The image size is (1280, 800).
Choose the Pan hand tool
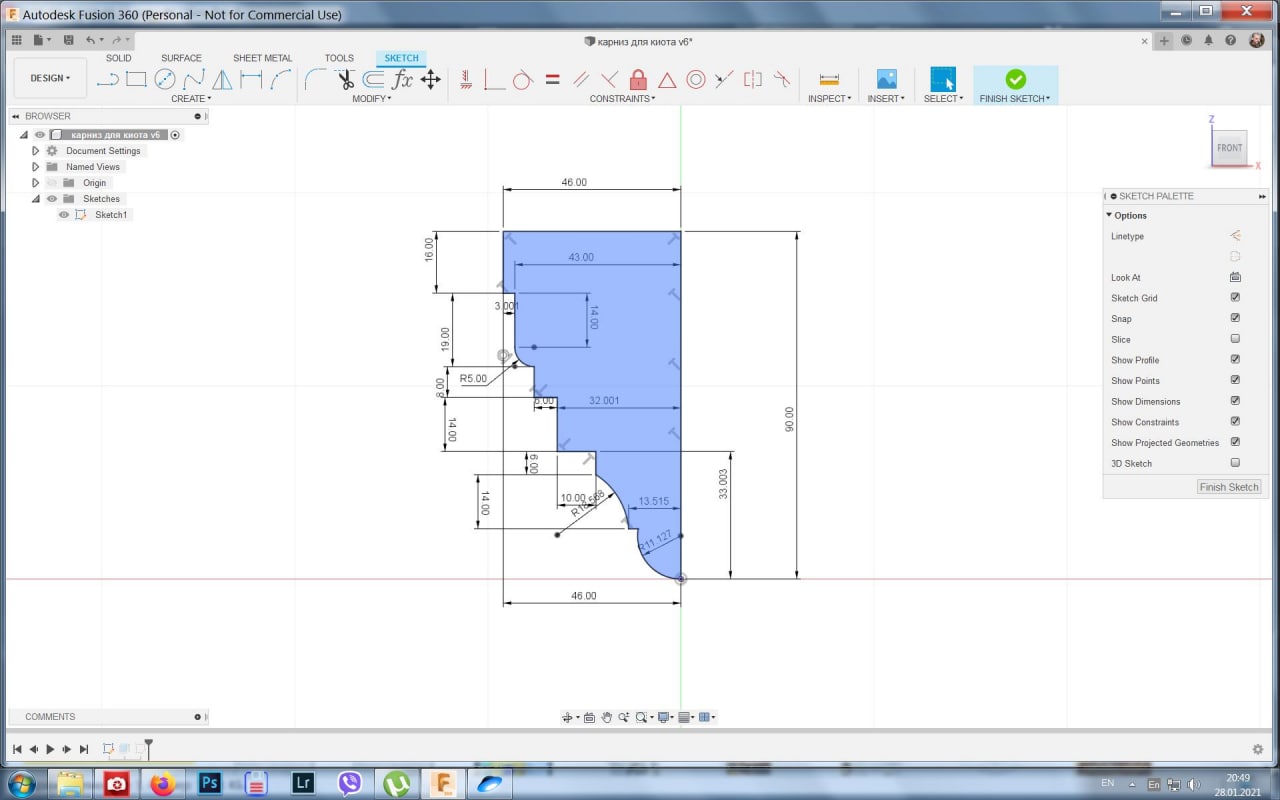(606, 717)
